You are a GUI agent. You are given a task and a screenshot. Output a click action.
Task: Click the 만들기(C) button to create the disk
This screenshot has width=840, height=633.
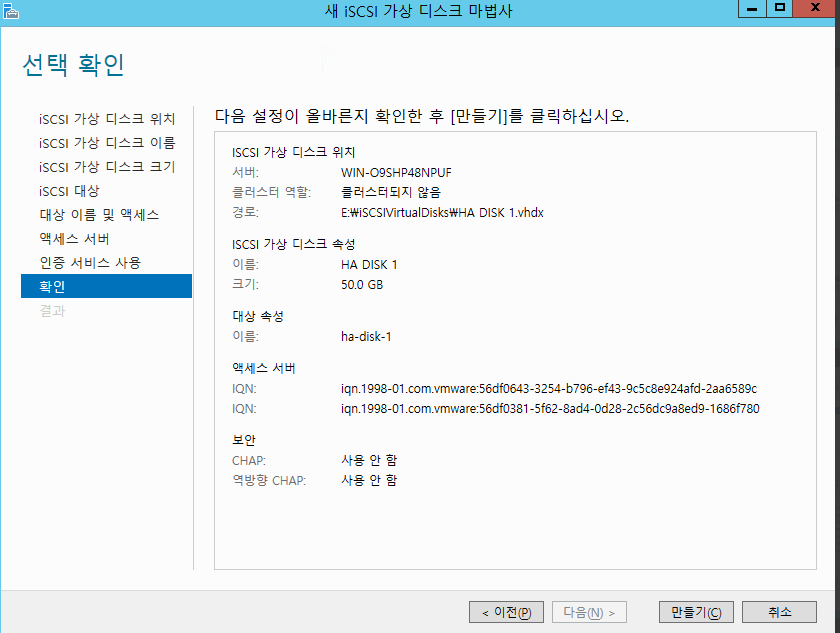pos(697,612)
